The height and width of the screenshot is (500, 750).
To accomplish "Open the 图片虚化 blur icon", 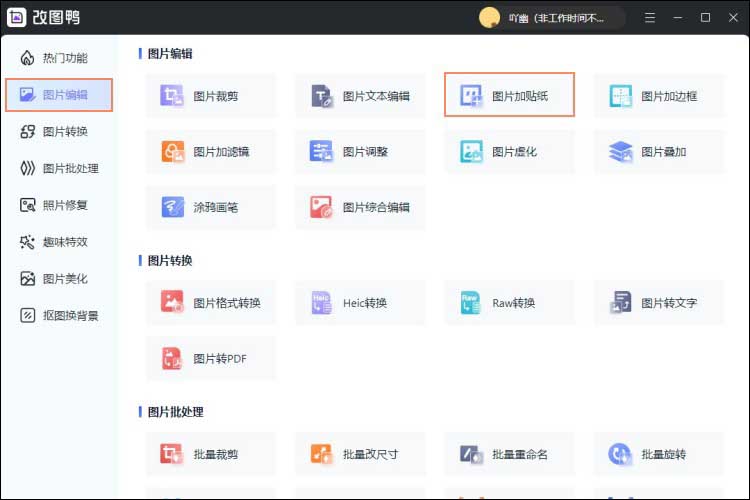I will tap(471, 152).
